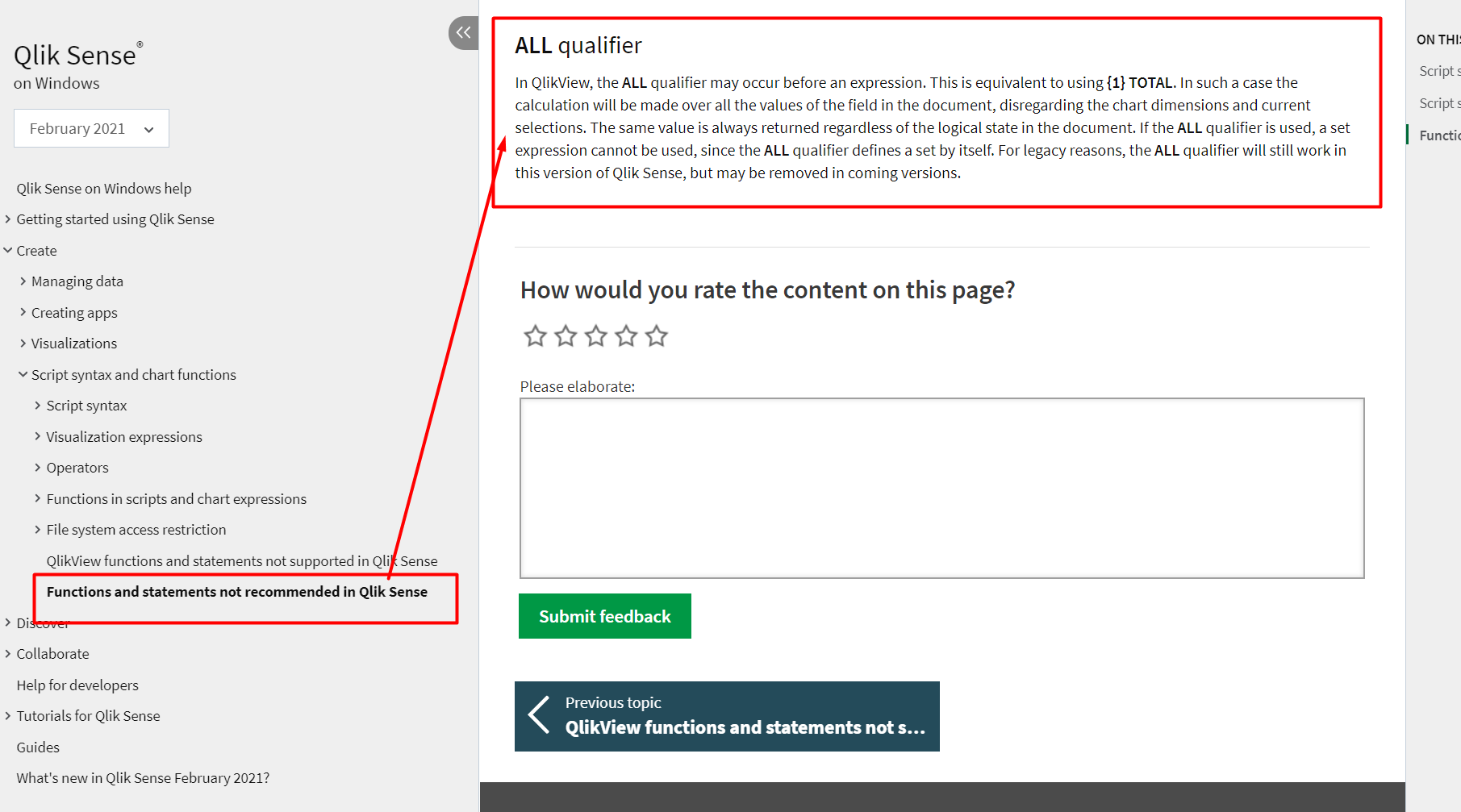Expand the Managing data chevron
The width and height of the screenshot is (1461, 812).
(23, 281)
